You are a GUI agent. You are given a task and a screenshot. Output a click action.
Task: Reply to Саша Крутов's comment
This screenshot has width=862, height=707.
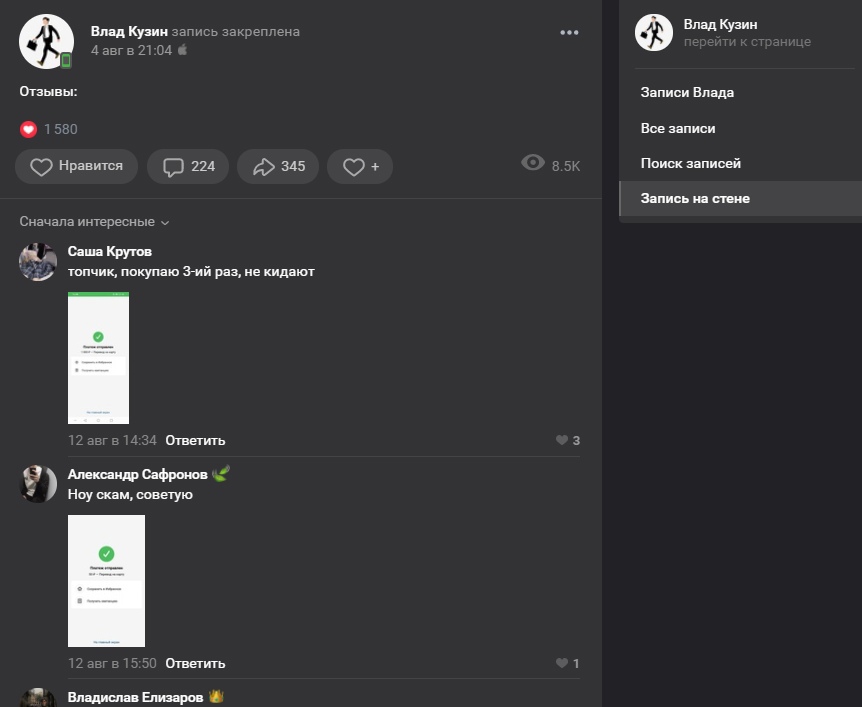195,440
